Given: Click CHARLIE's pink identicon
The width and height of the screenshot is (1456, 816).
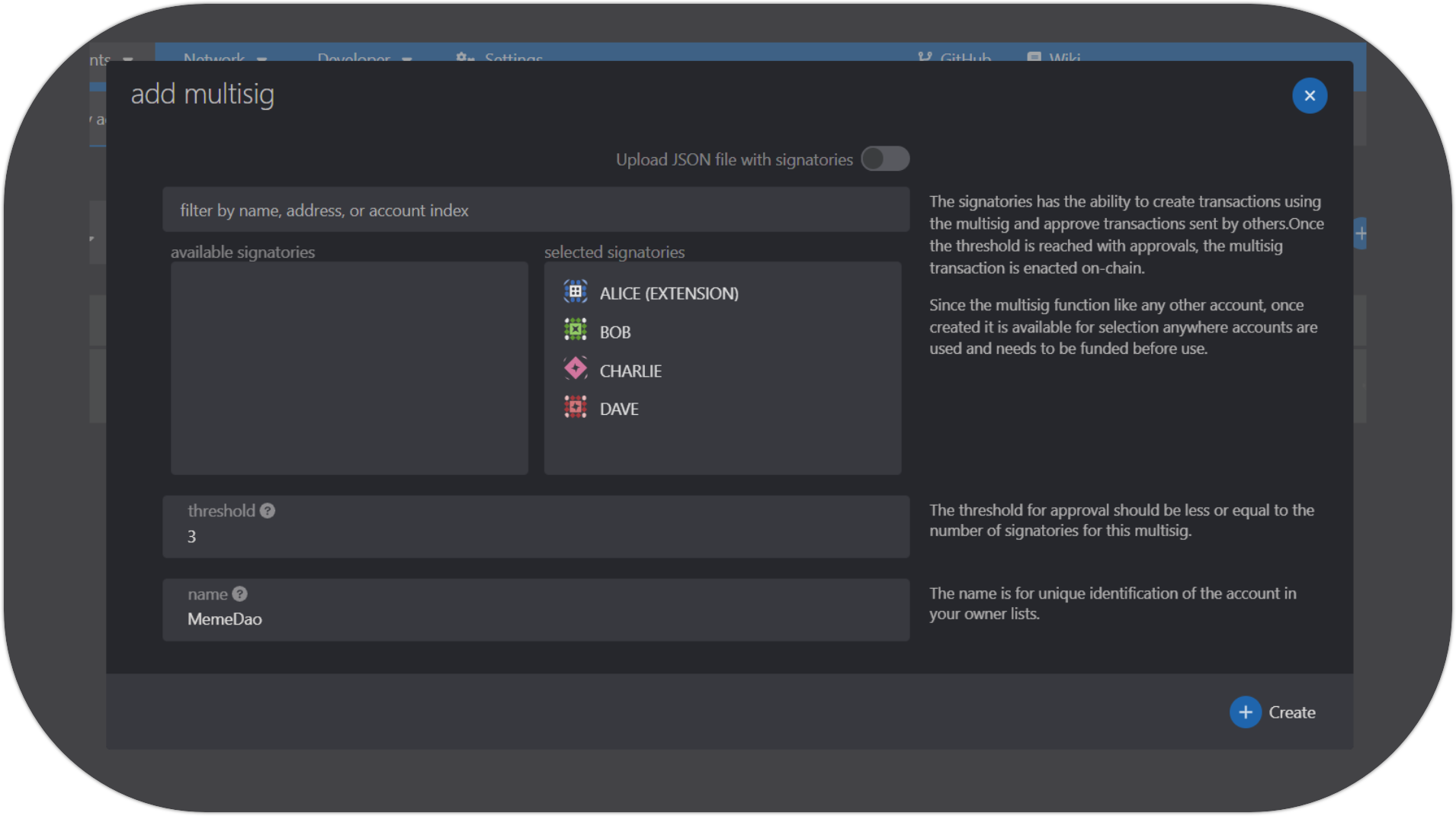Looking at the screenshot, I should 575,369.
